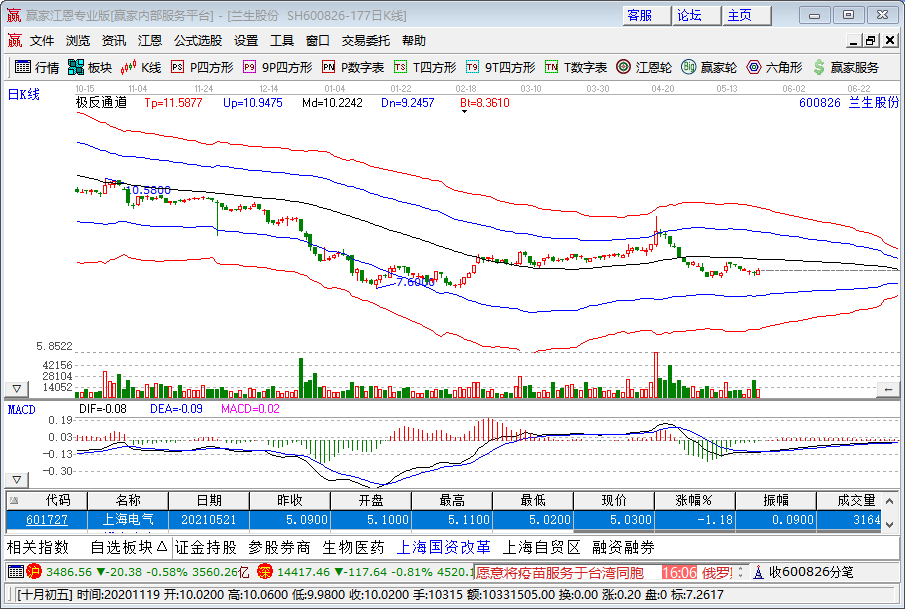Screen dimensions: 905x609
Task: Sort by the 现价 column header
Action: (x=614, y=500)
